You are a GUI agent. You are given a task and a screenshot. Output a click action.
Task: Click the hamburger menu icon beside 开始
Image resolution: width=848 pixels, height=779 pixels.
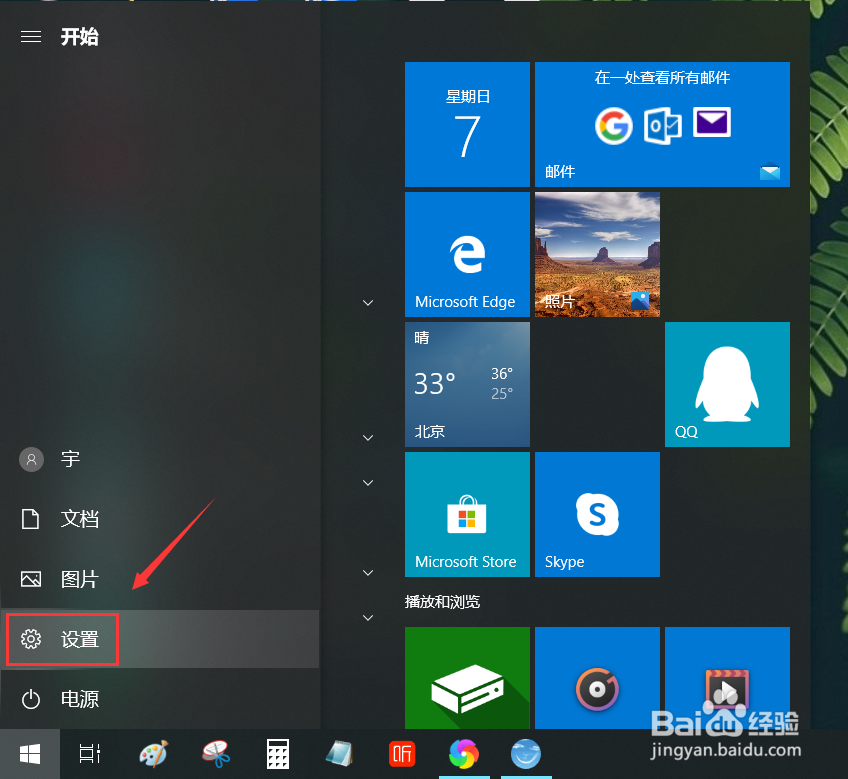(31, 36)
